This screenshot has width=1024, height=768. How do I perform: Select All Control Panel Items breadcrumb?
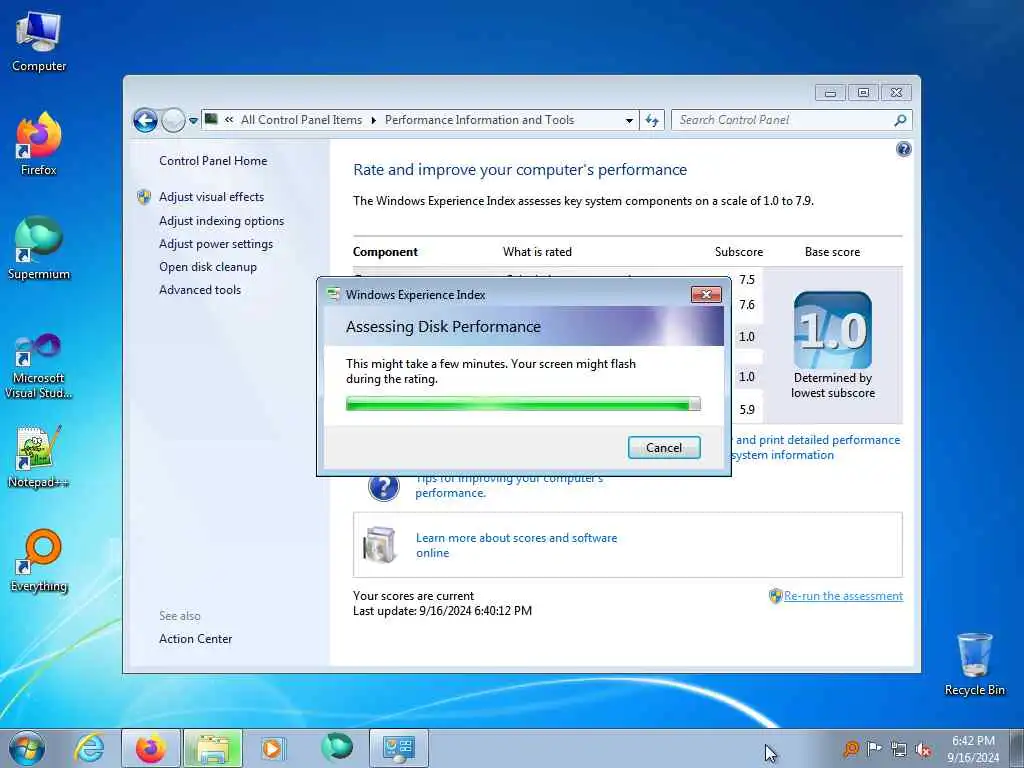click(x=301, y=120)
